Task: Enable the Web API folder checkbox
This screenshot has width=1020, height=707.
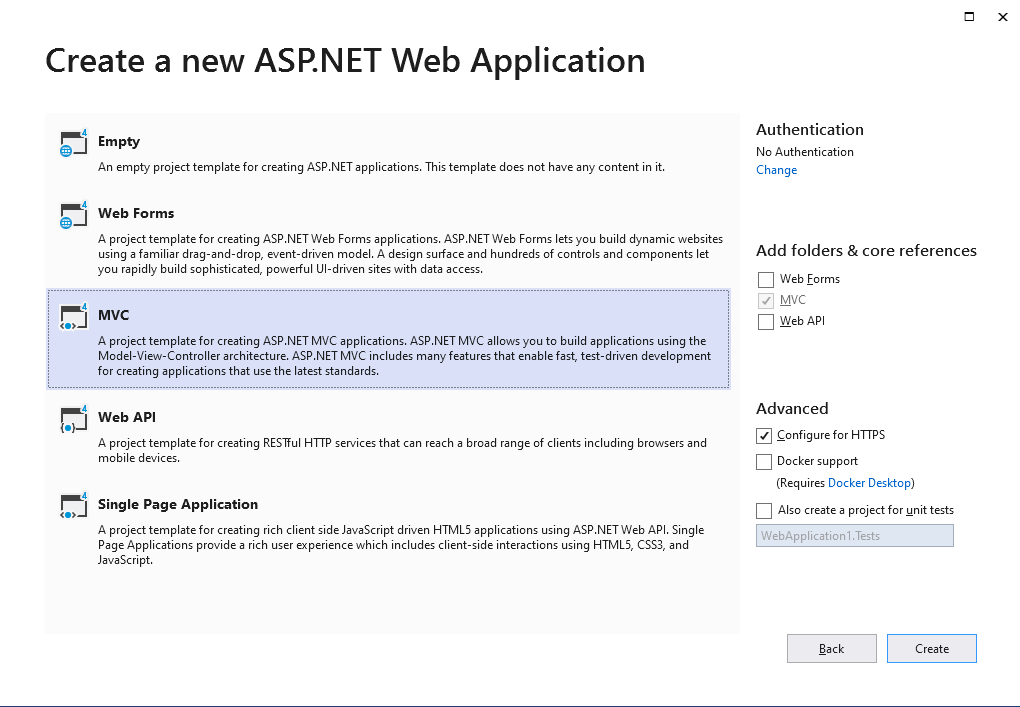Action: point(765,321)
